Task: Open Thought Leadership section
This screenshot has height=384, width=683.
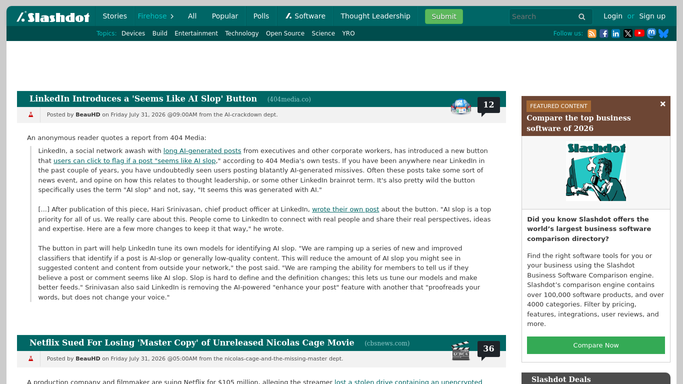Action: coord(375,16)
